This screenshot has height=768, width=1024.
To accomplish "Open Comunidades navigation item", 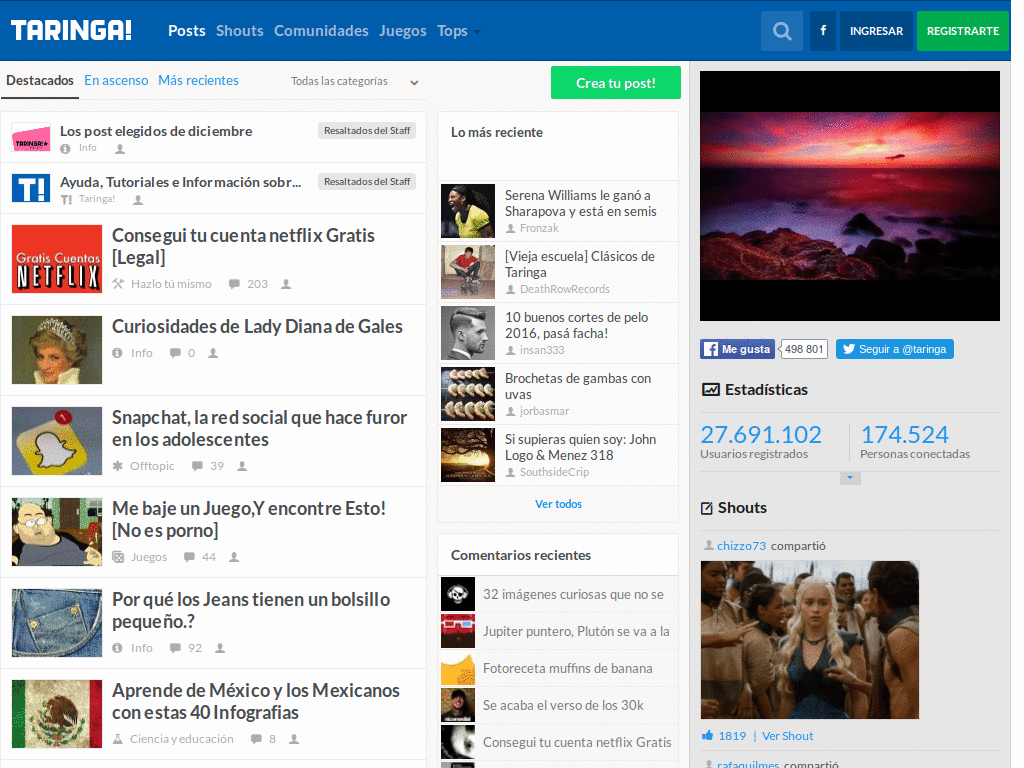I will point(321,31).
